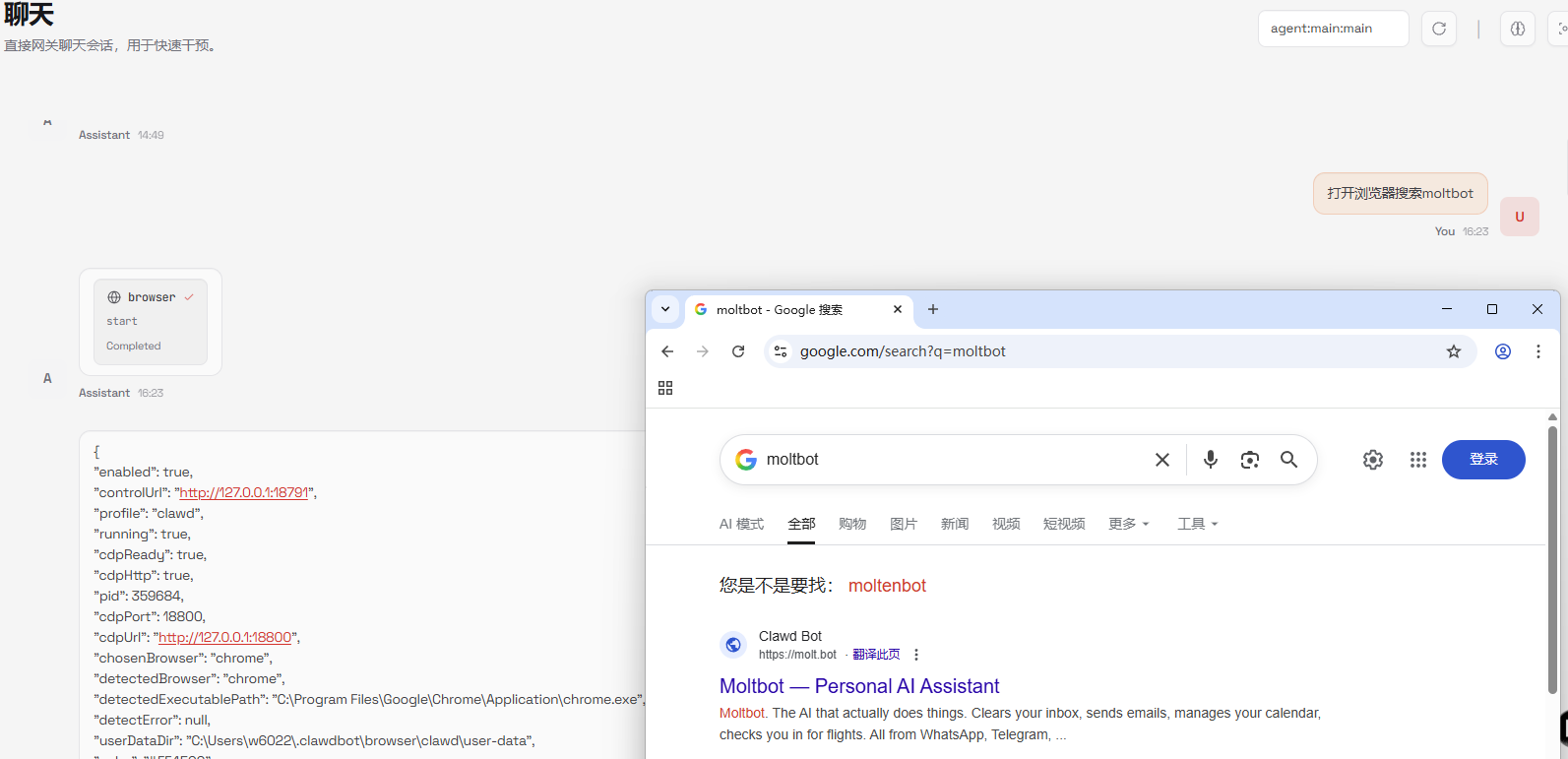Select the moltbot - Google 搜索 tab
1568x759 pixels.
pos(798,309)
